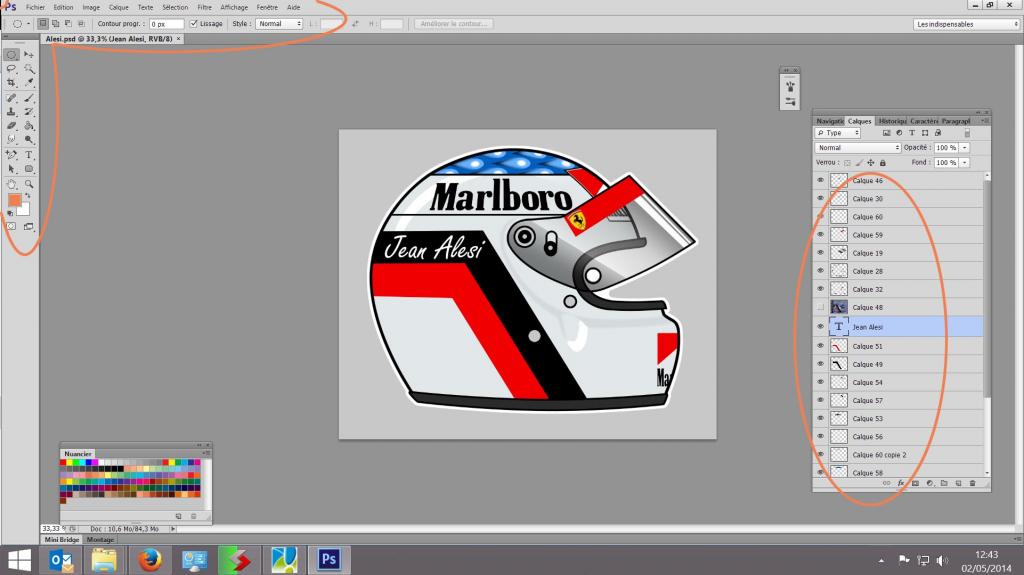Hide layer Calque 46

(820, 180)
